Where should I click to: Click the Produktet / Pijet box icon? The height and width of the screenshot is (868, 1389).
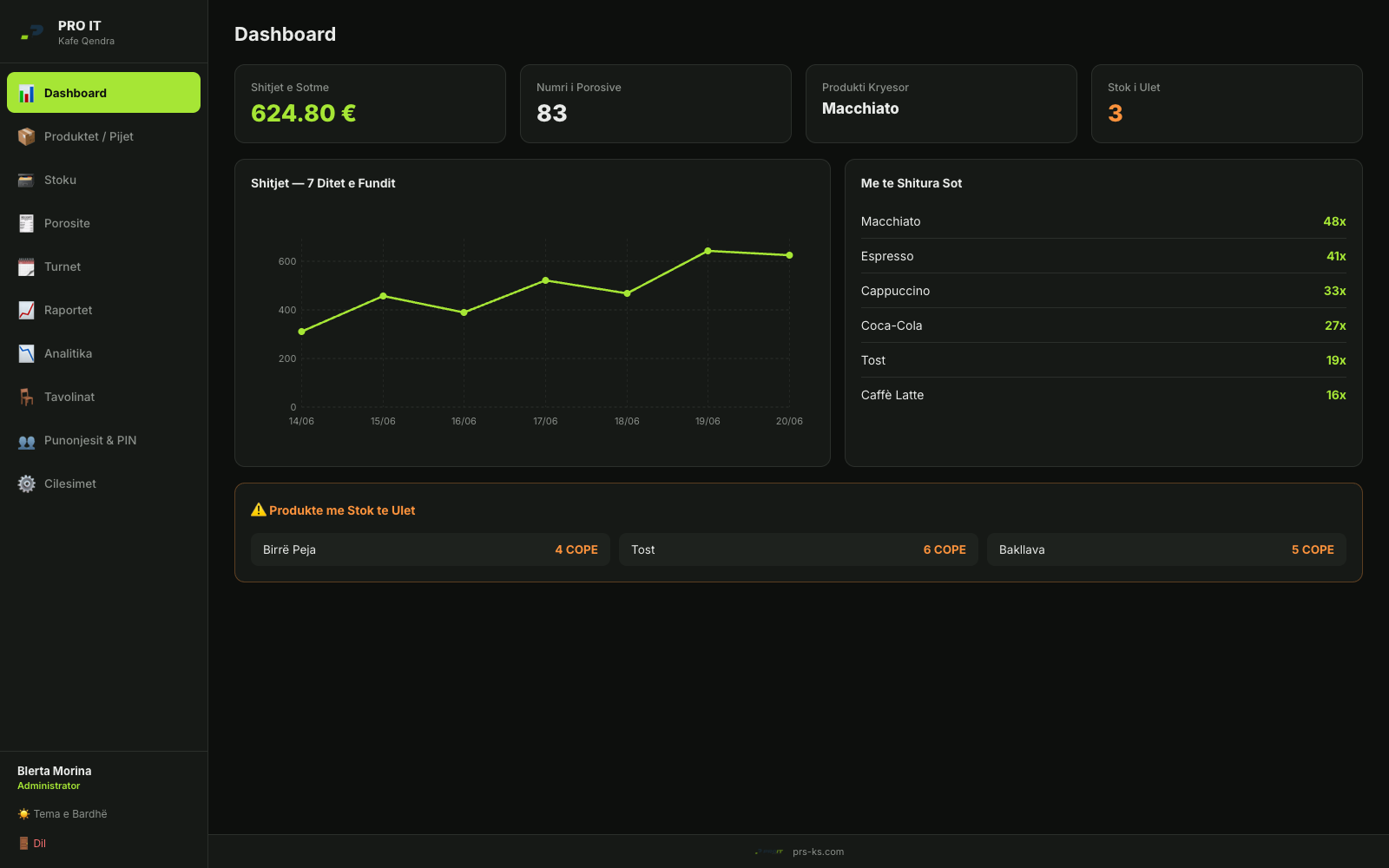click(x=27, y=136)
